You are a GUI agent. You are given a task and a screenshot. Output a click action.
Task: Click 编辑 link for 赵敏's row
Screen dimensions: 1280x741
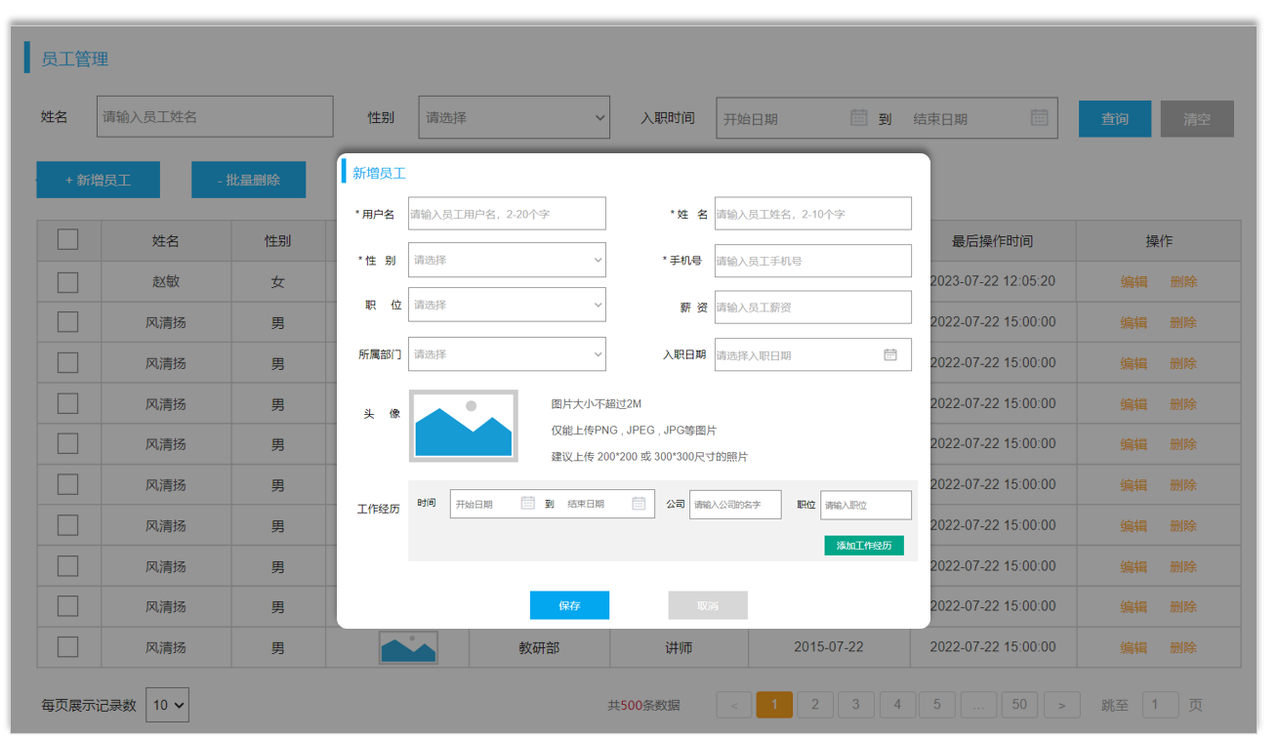coord(1134,282)
